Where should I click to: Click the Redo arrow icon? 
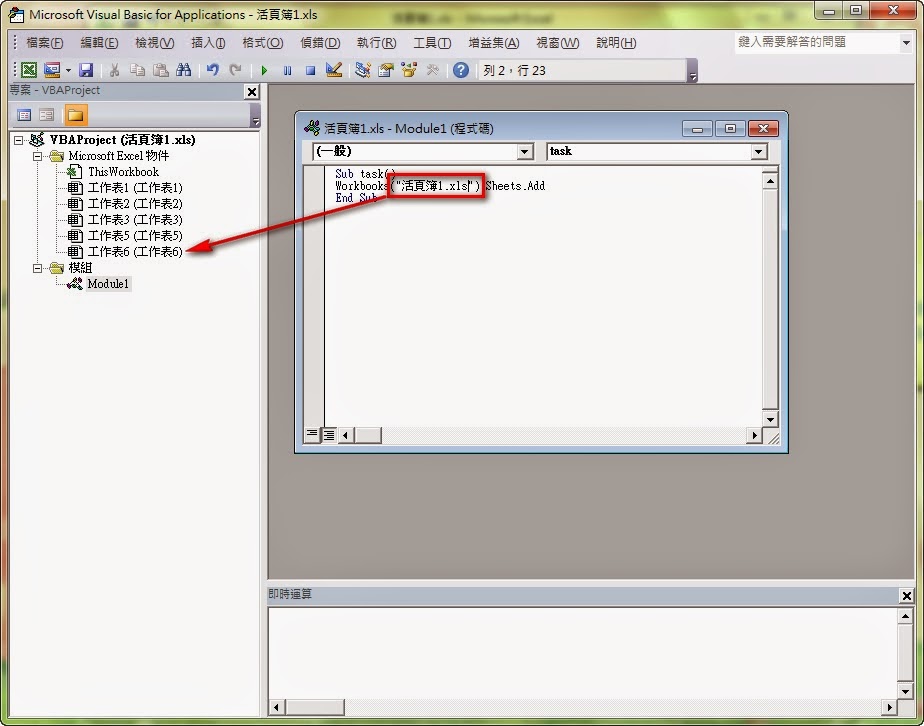point(236,70)
